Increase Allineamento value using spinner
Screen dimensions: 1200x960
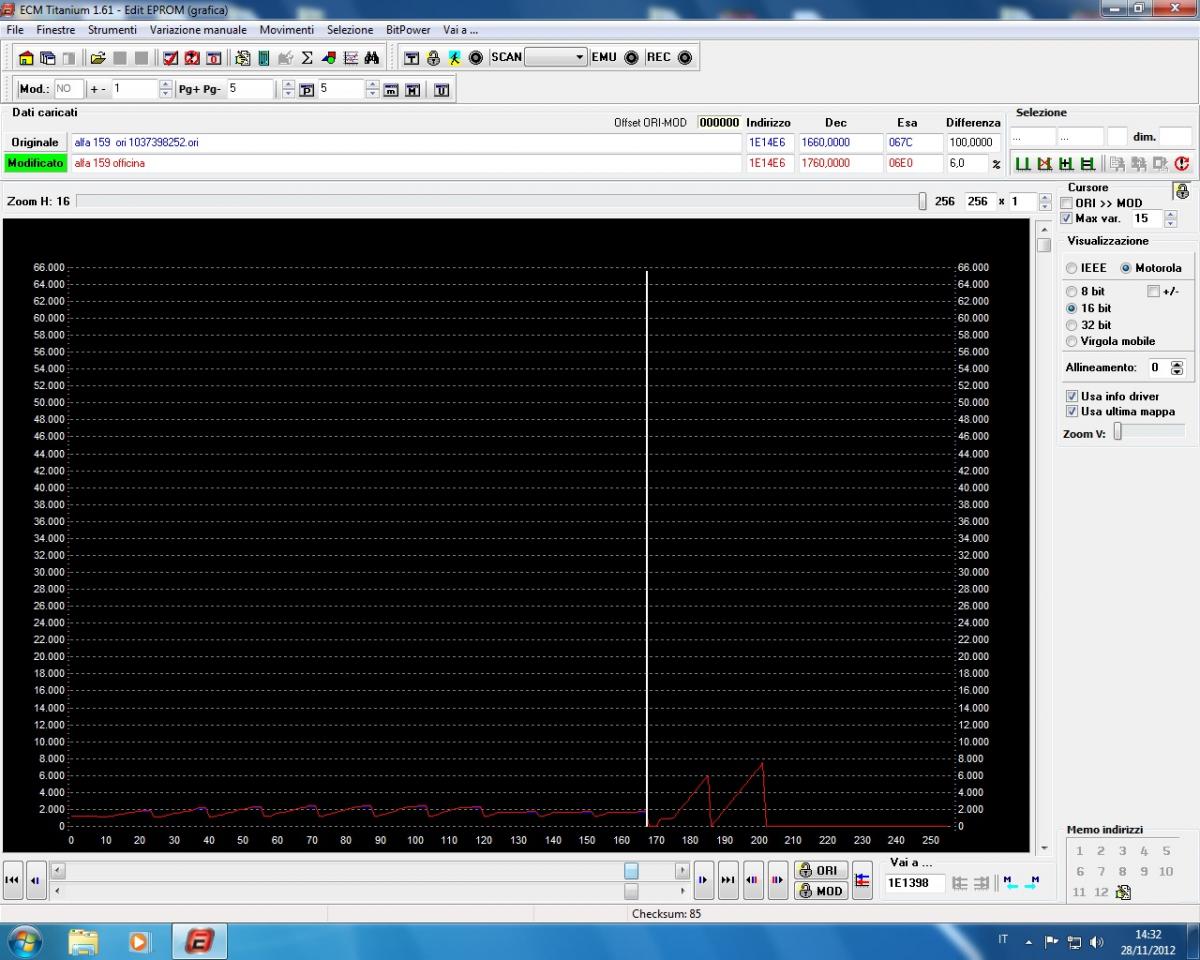1176,364
